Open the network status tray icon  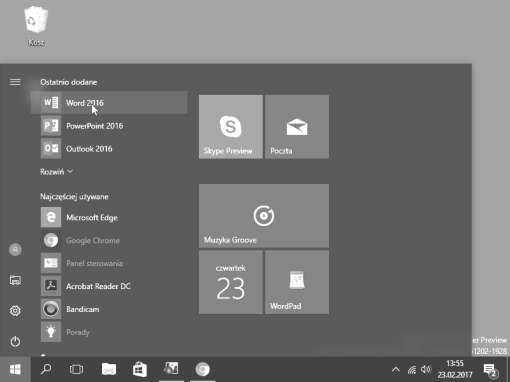tap(412, 369)
